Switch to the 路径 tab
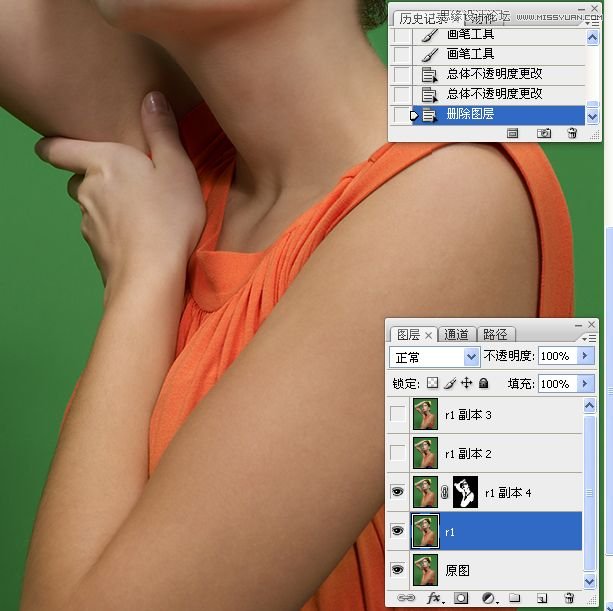The image size is (613, 611). (x=495, y=335)
